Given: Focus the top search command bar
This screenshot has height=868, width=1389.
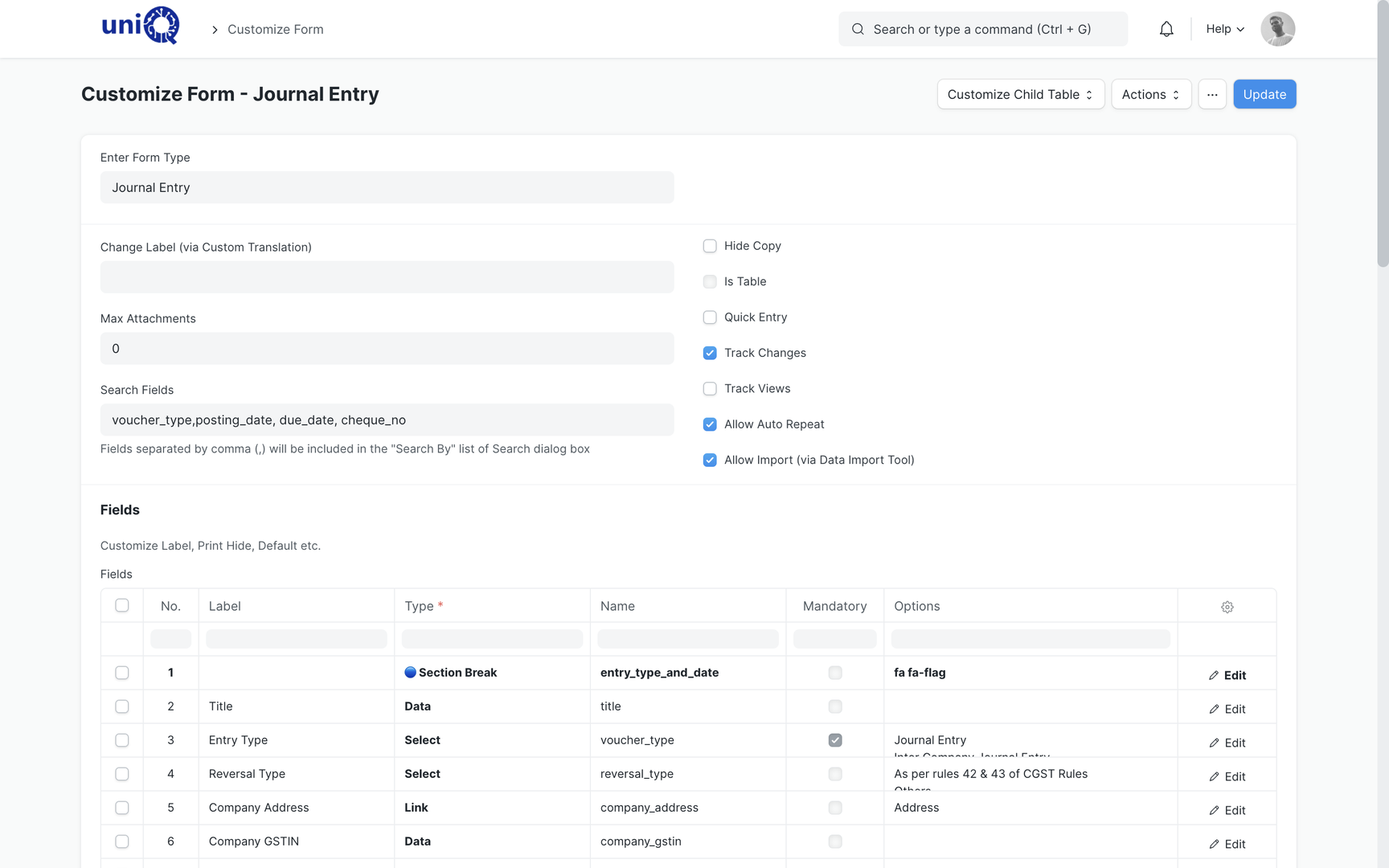Looking at the screenshot, I should (x=983, y=29).
